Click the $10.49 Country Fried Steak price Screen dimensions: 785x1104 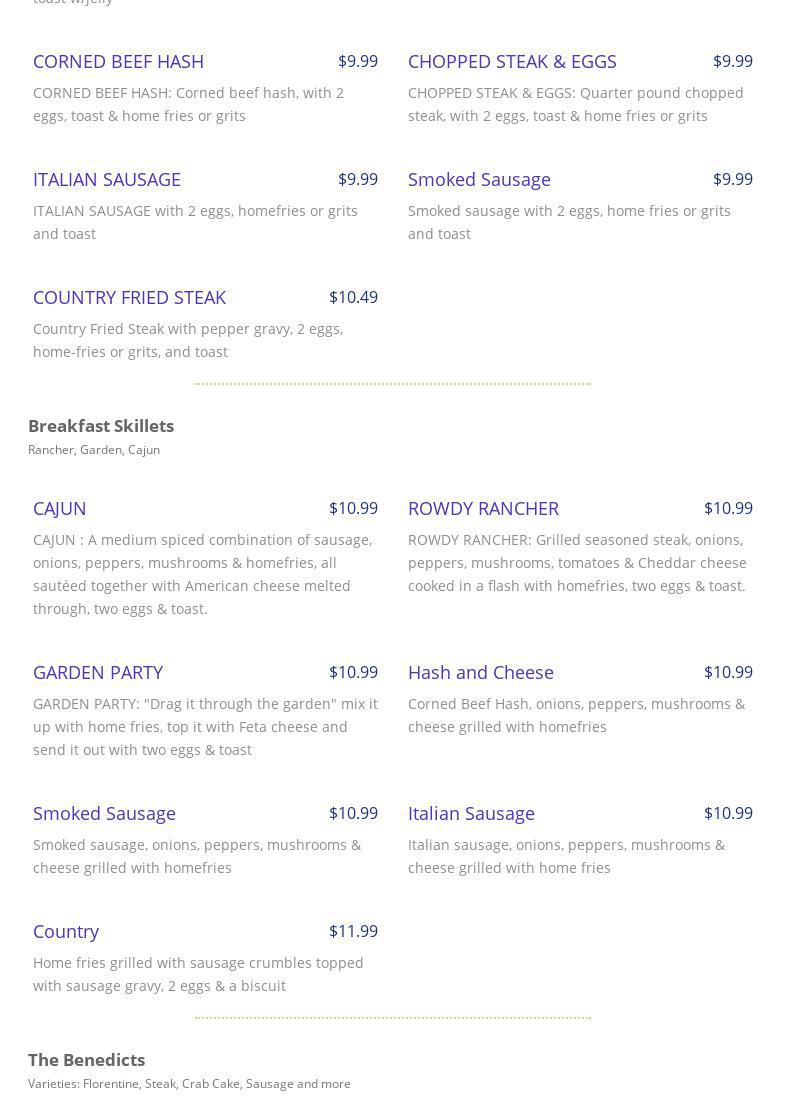click(353, 297)
